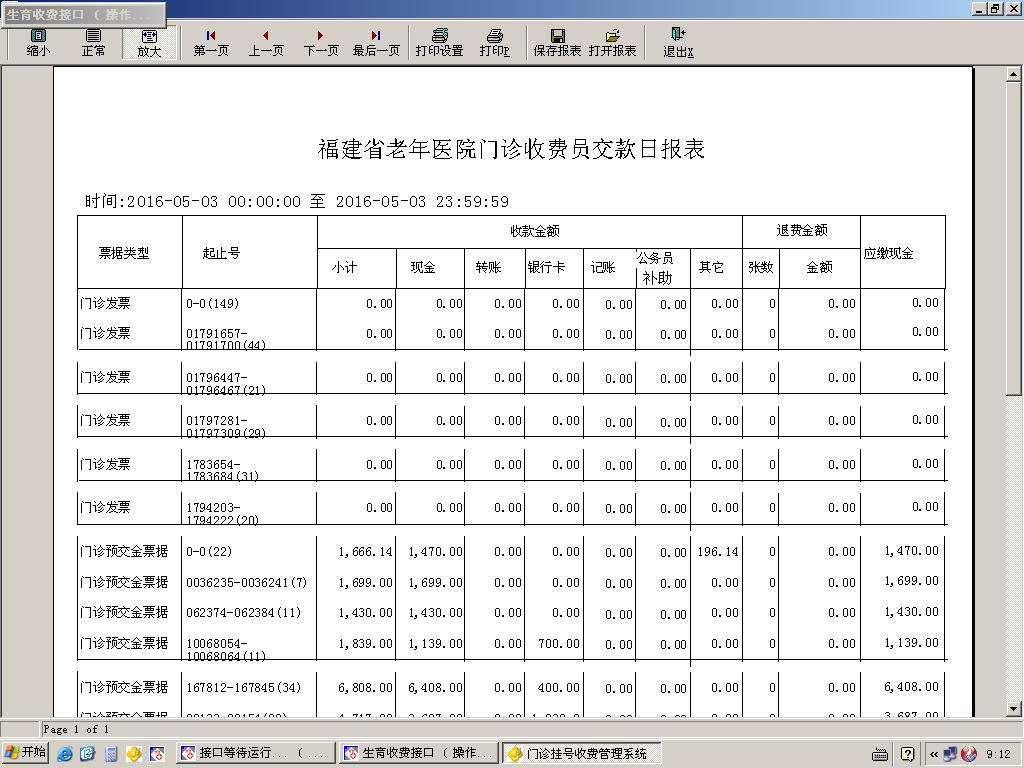
Task: Click range cell 01791657-01791700(44)
Action: point(226,339)
